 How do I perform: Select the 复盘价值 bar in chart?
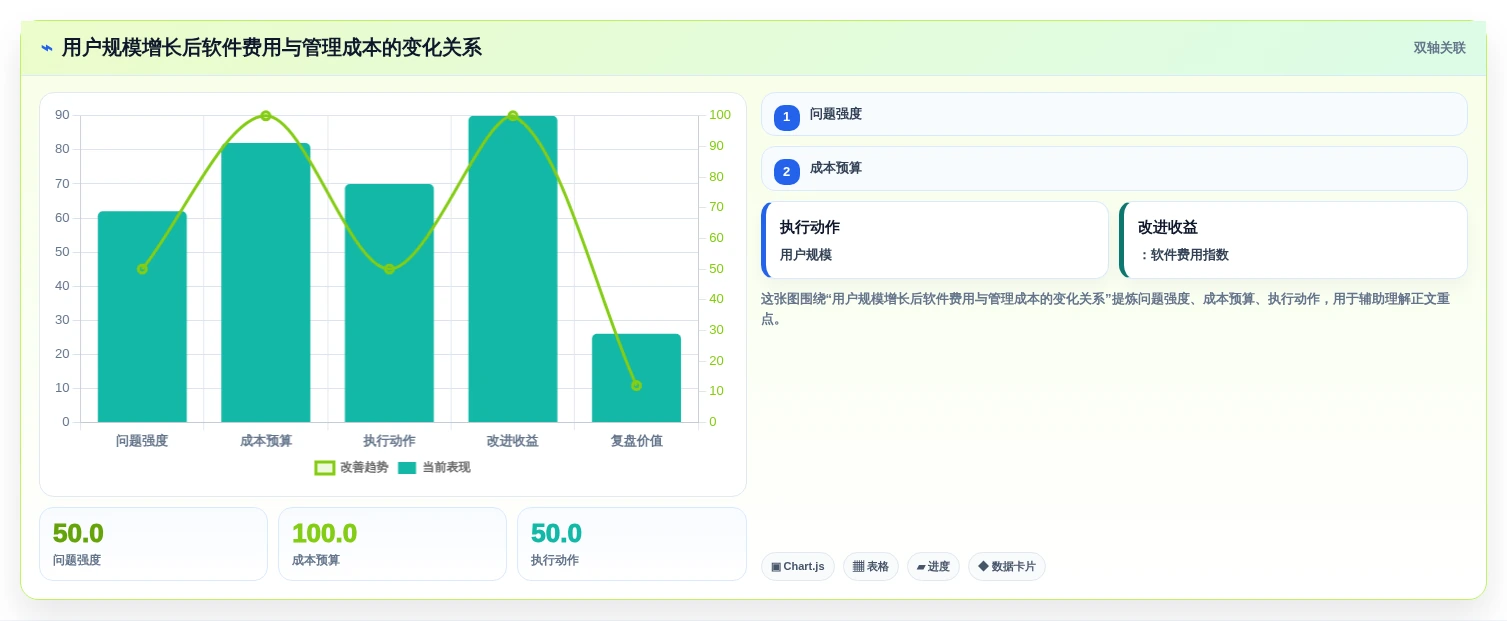[636, 378]
